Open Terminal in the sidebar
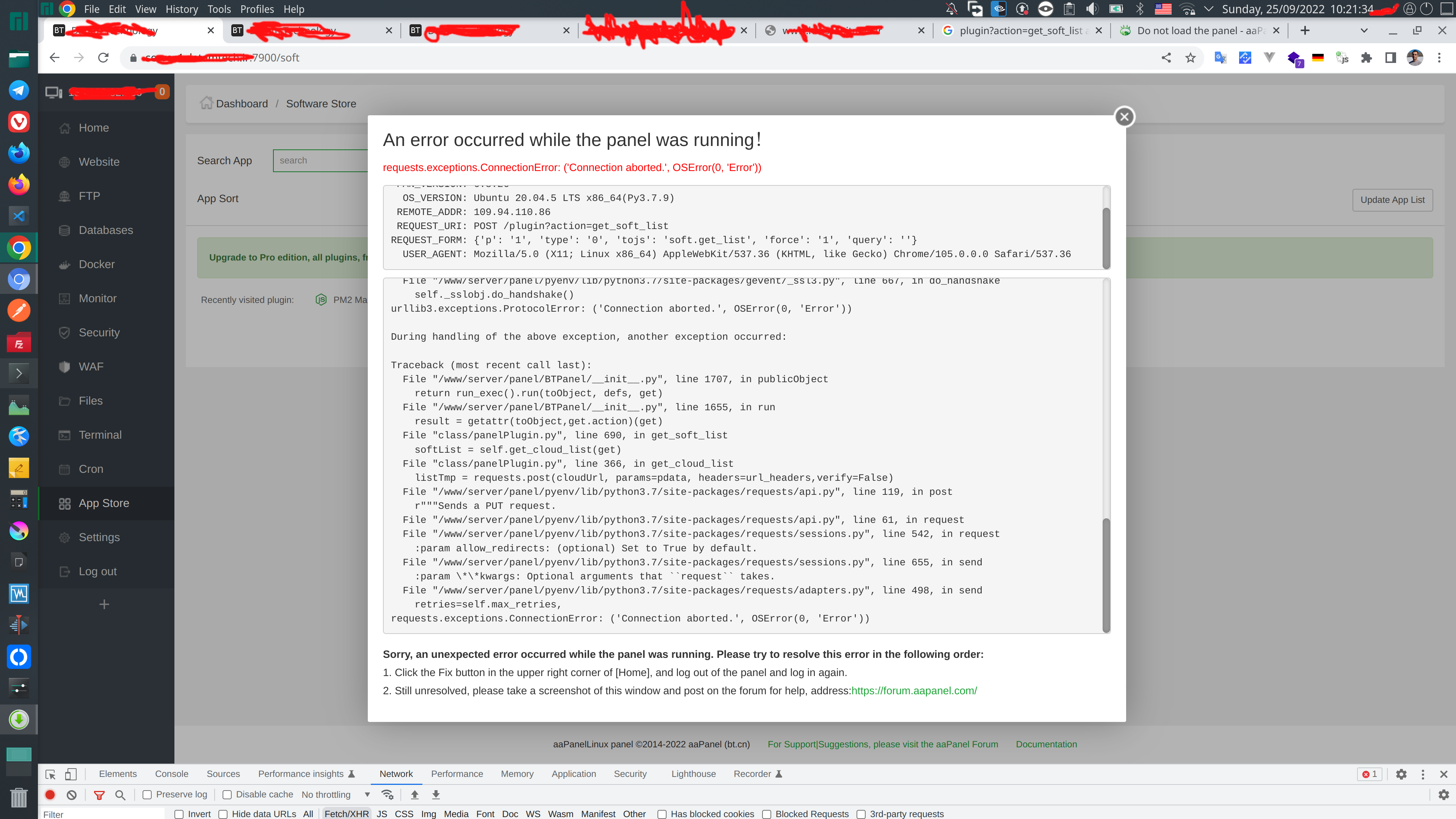Viewport: 1456px width, 819px height. (x=106, y=435)
